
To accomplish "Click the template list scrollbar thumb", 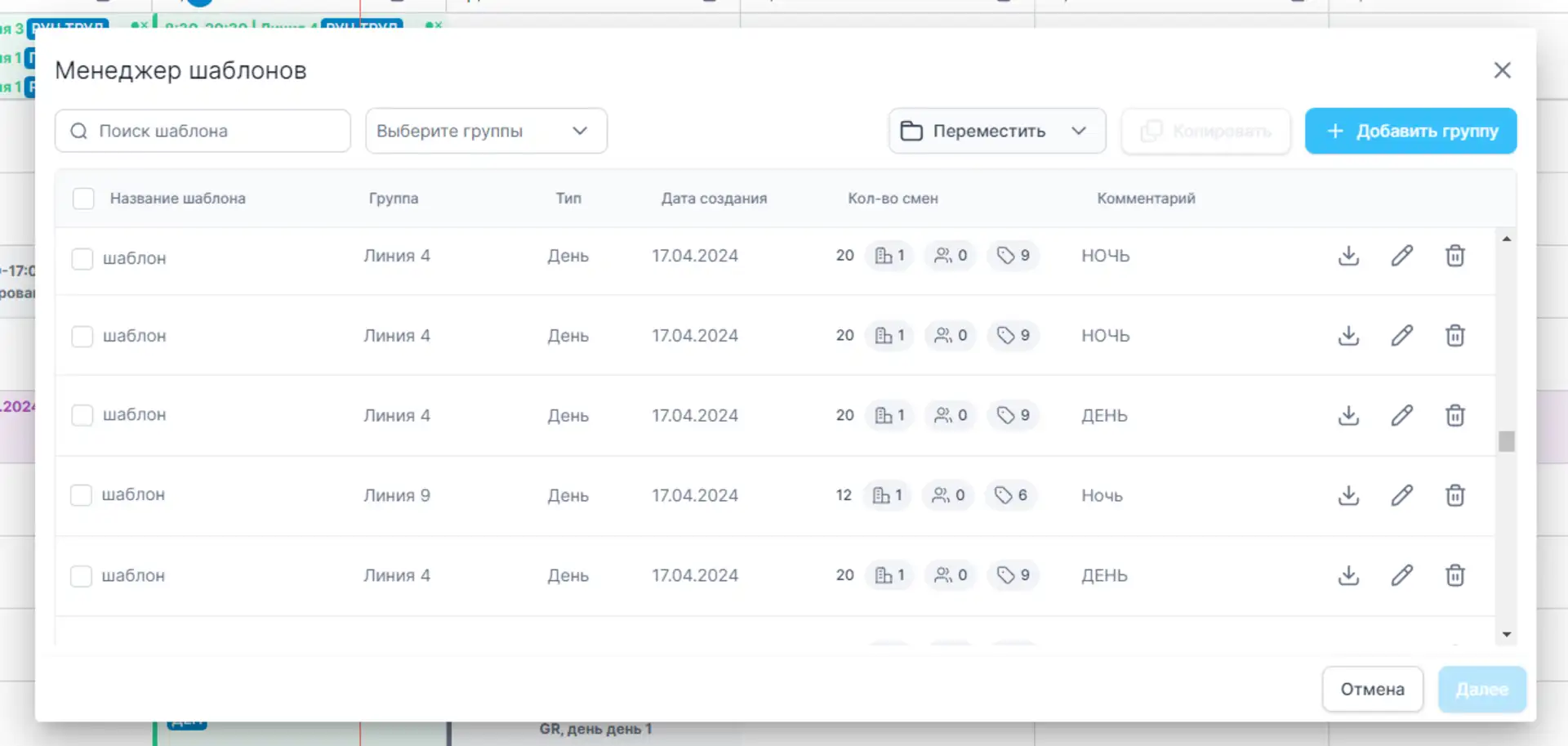I will pos(1507,441).
